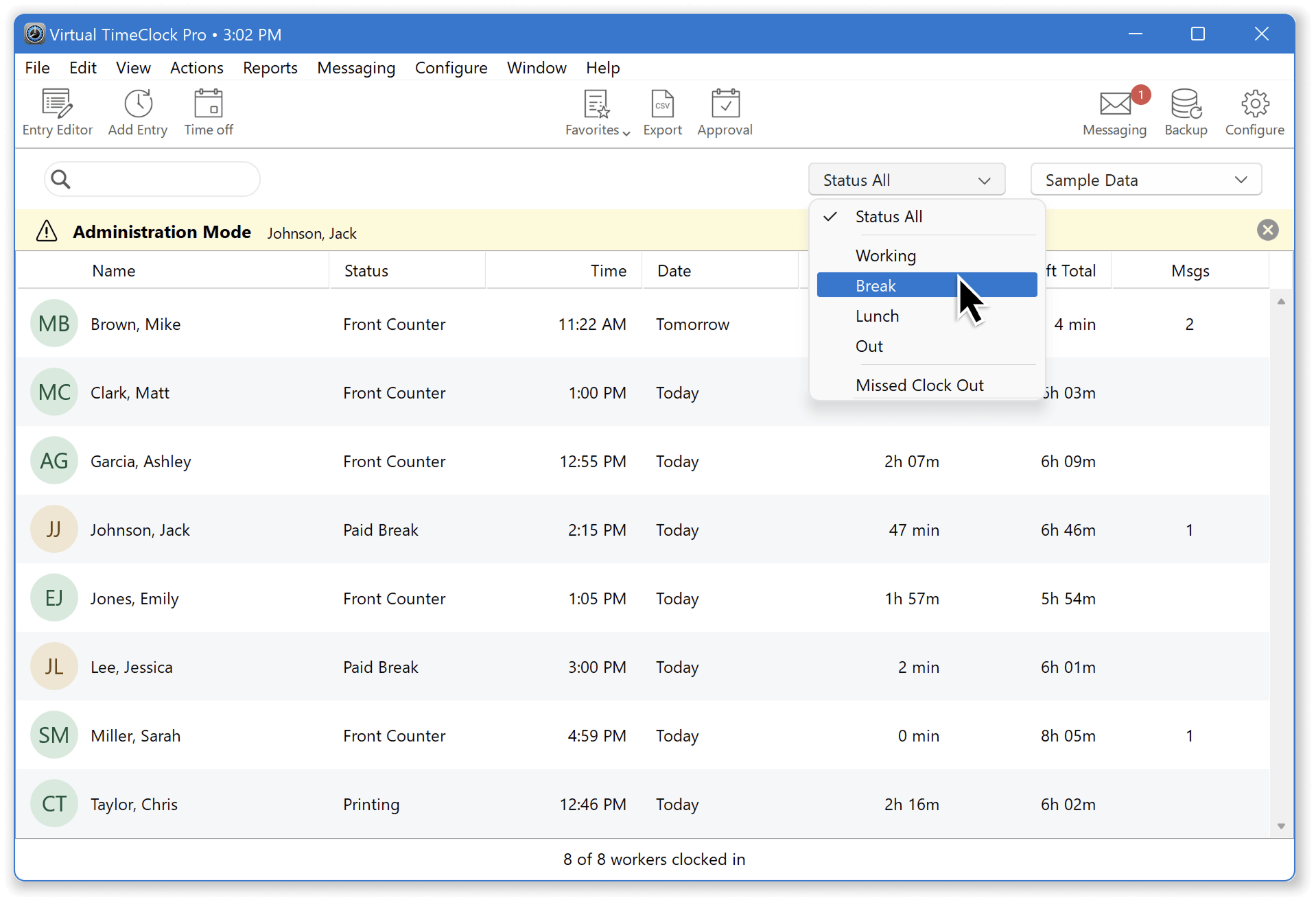Collapse the Status All dropdown
The height and width of the screenshot is (902, 1316).
pyautogui.click(x=906, y=180)
